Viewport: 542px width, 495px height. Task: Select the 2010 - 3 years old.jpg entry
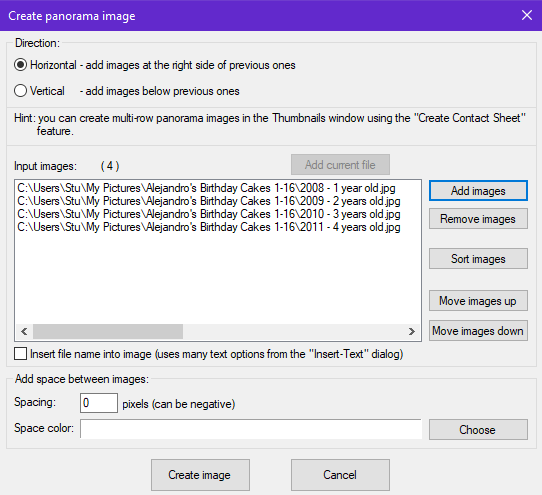[x=208, y=214]
